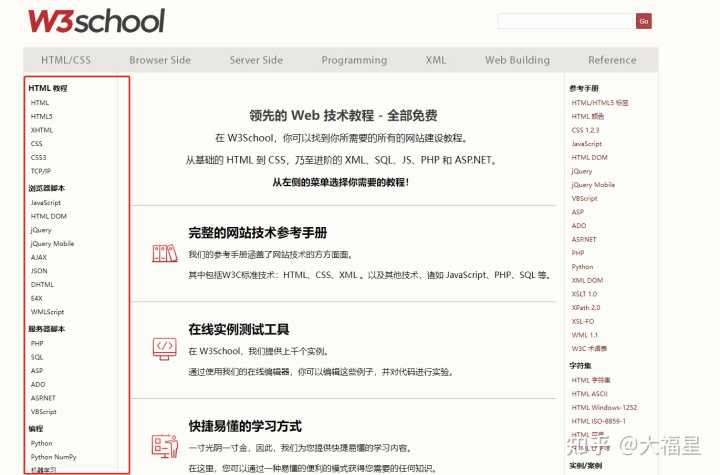
Task: Open HTML5 tutorial in left sidebar
Action: 41,116
